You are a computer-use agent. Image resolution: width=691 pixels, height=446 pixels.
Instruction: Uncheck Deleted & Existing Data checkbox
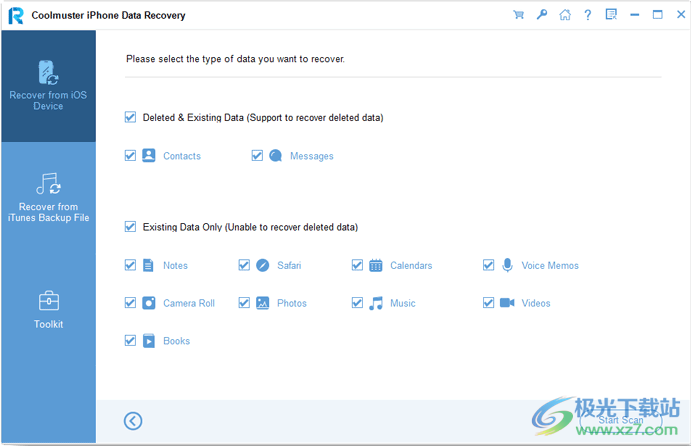pyautogui.click(x=130, y=117)
